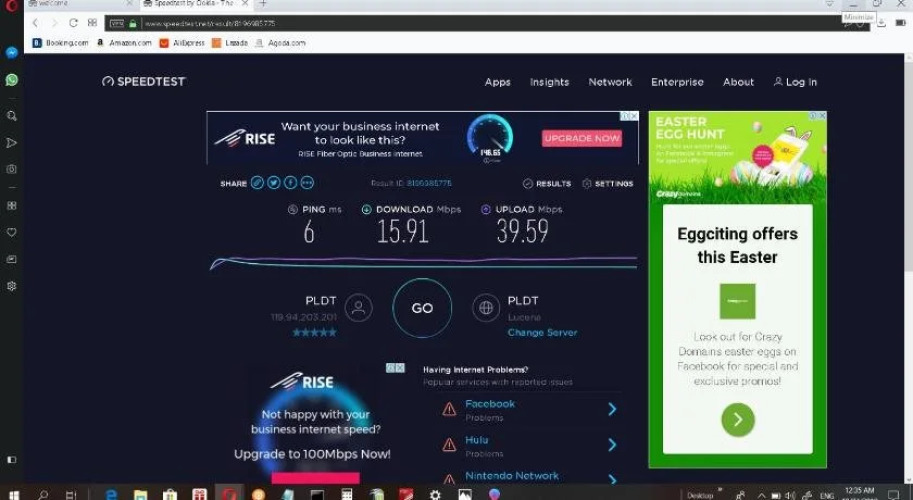Switch to the welcome tab

click(75, 4)
